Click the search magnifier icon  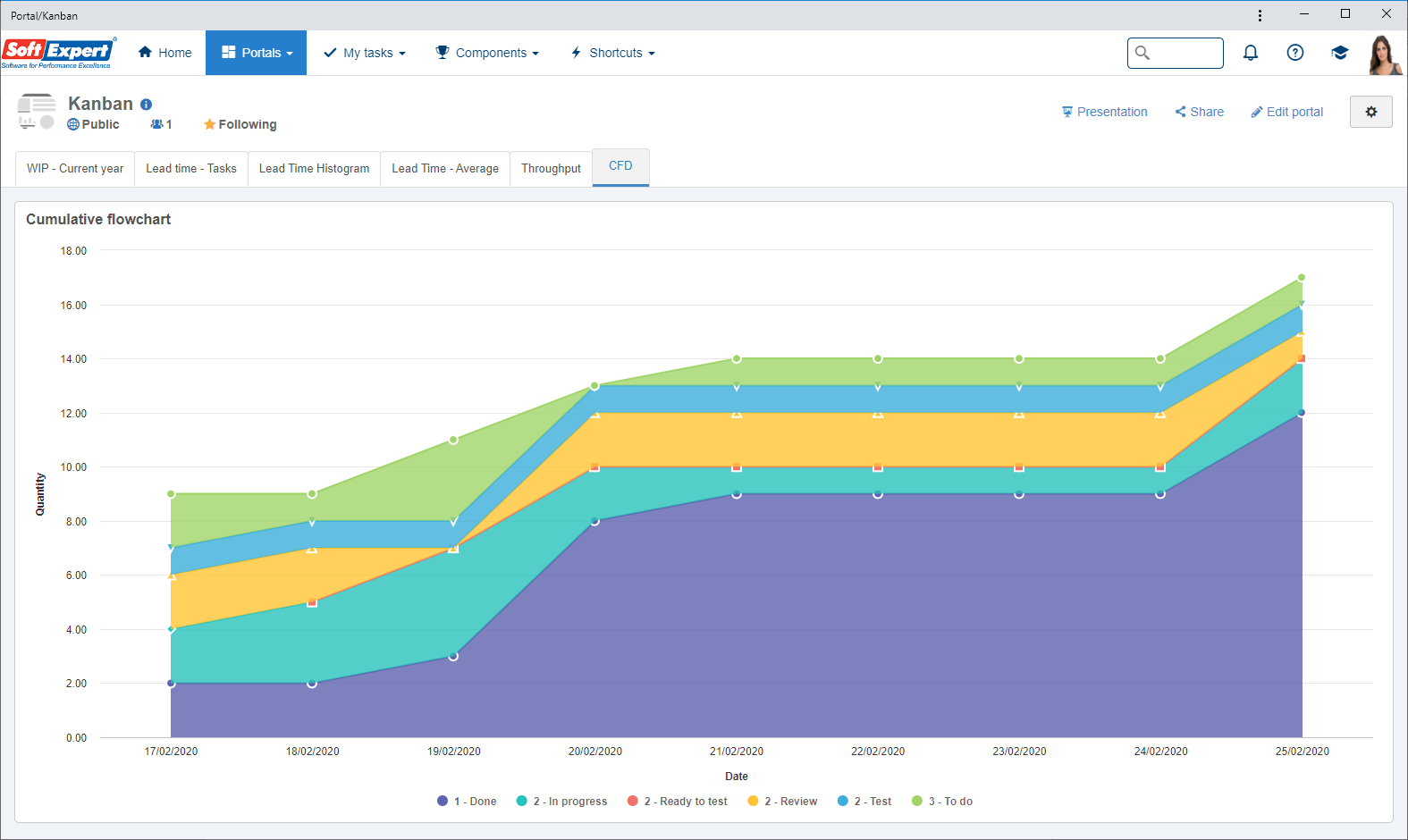1142,53
